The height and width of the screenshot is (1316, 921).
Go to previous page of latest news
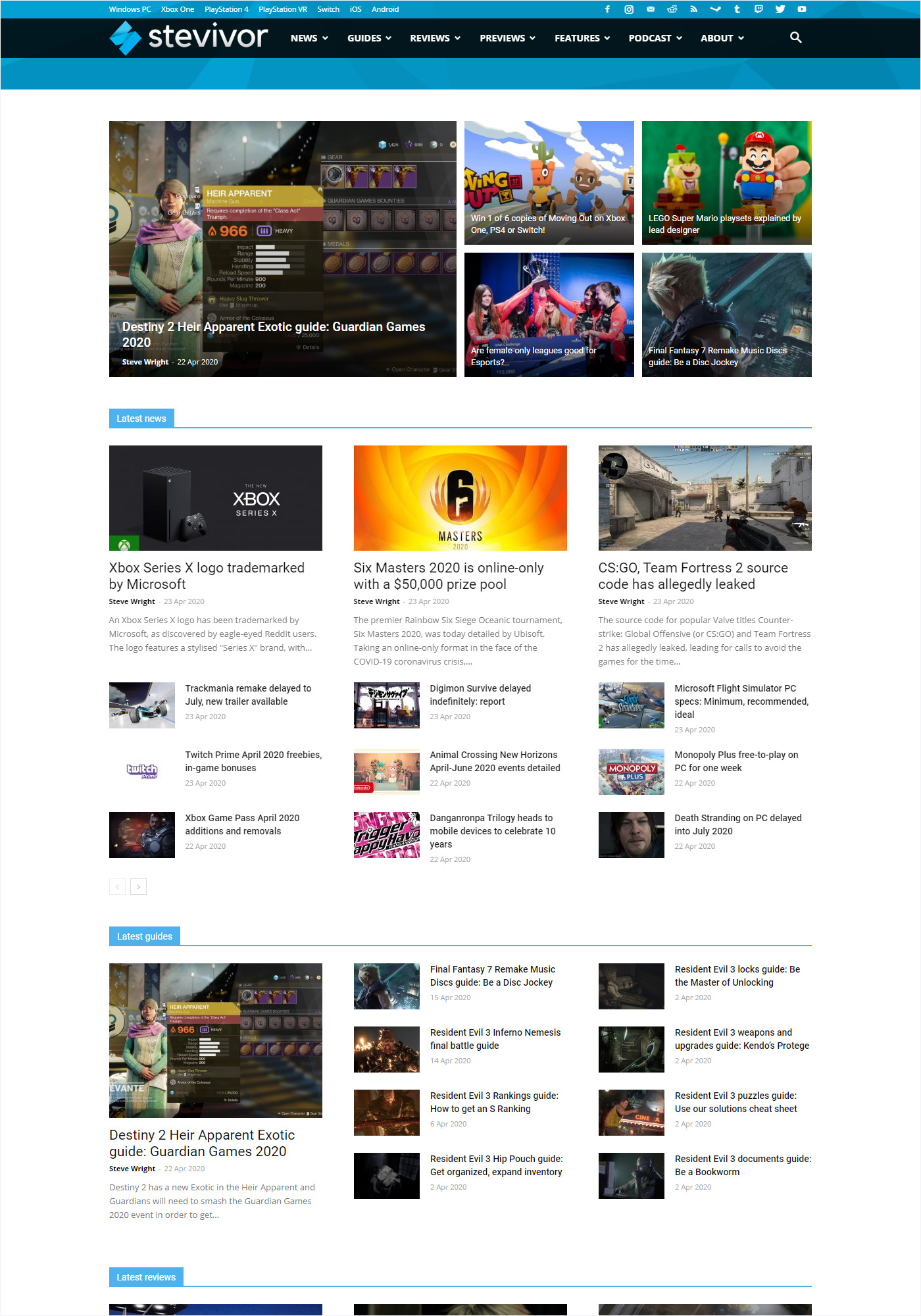pos(117,886)
